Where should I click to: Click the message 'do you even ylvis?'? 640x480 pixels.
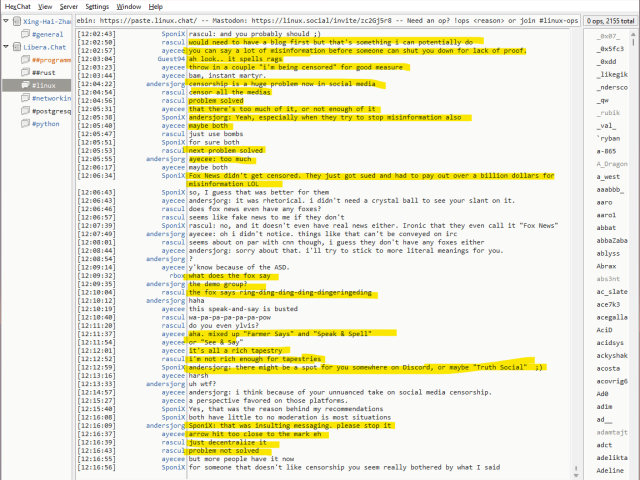point(223,326)
